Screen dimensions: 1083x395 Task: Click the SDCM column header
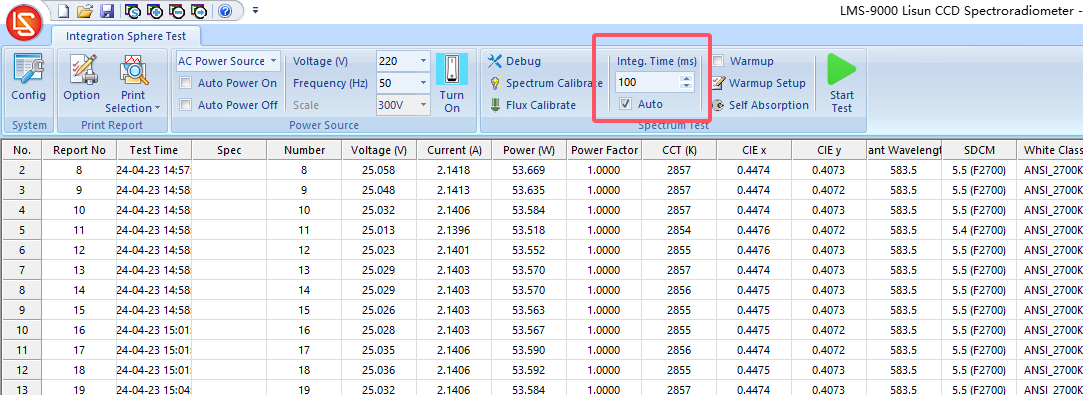point(979,150)
